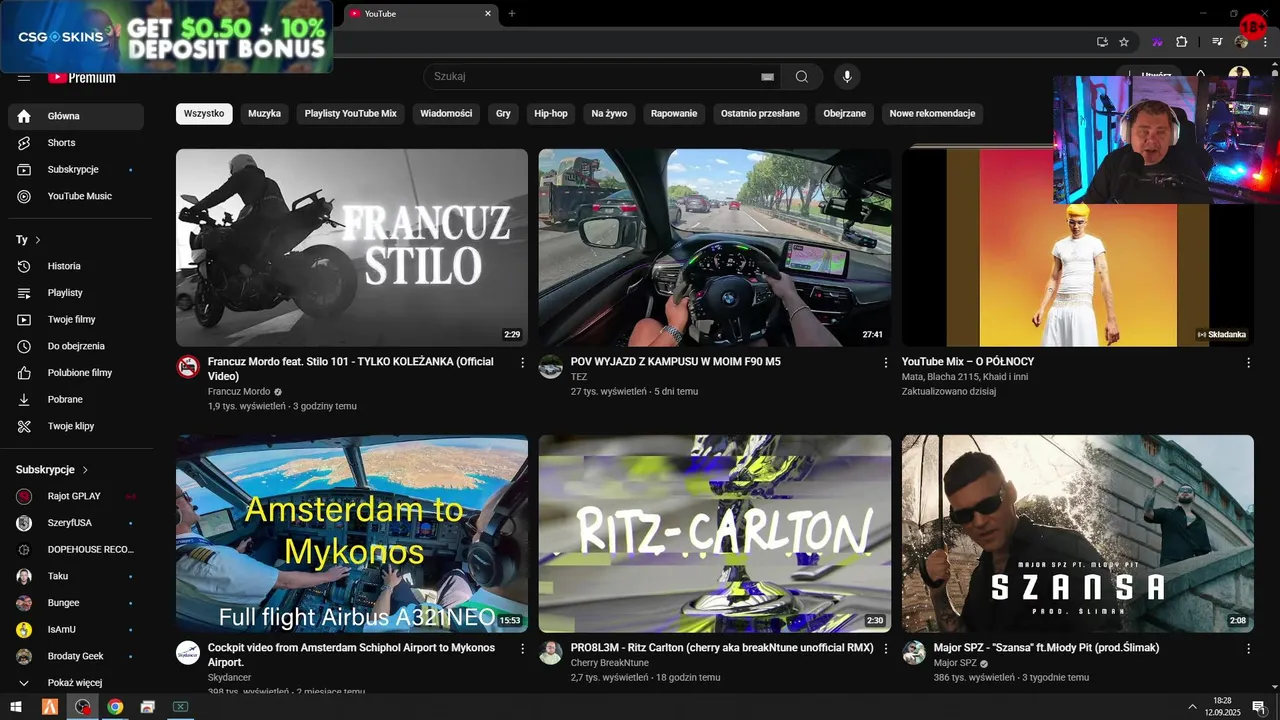The height and width of the screenshot is (720, 1280).
Task: Open IsAmU subscription channel
Action: click(x=76, y=629)
